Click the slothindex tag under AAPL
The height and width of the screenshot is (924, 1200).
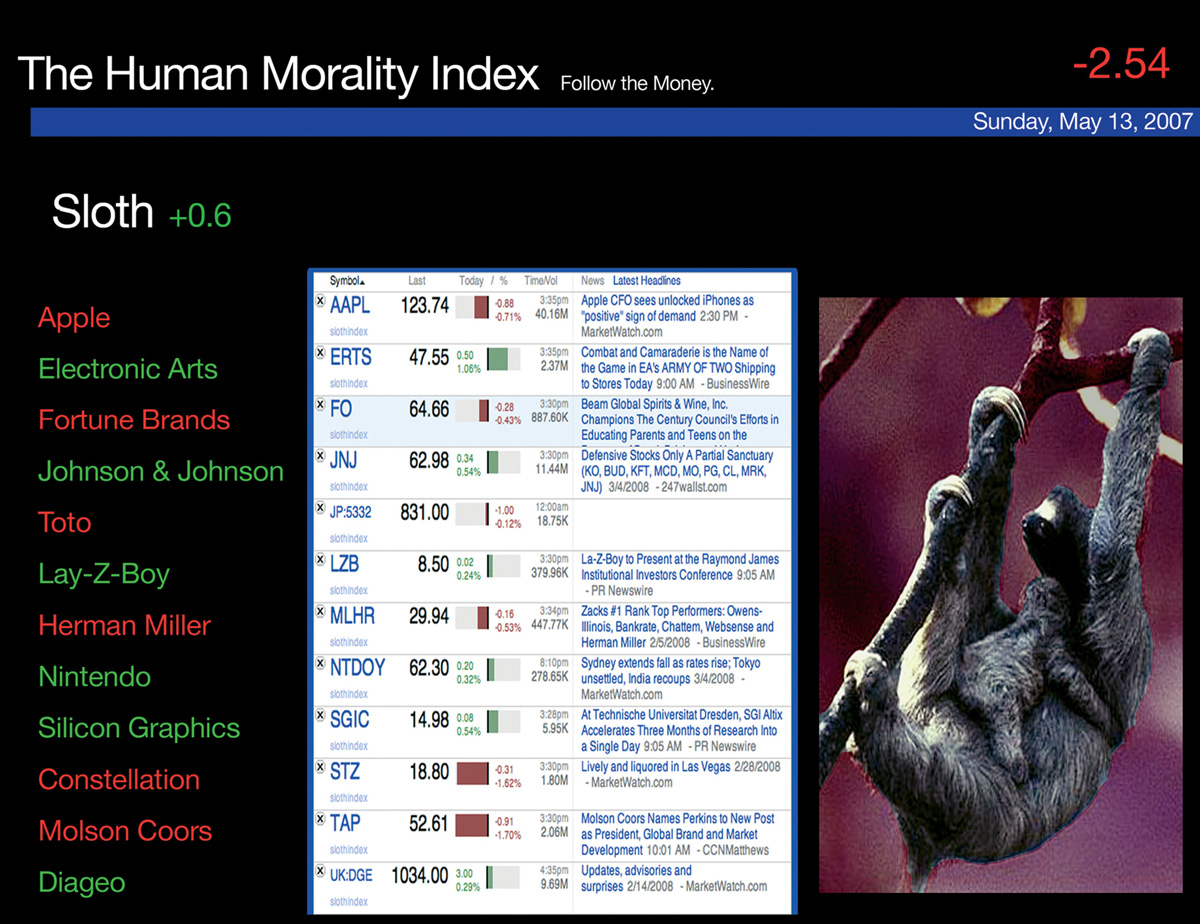[x=349, y=331]
